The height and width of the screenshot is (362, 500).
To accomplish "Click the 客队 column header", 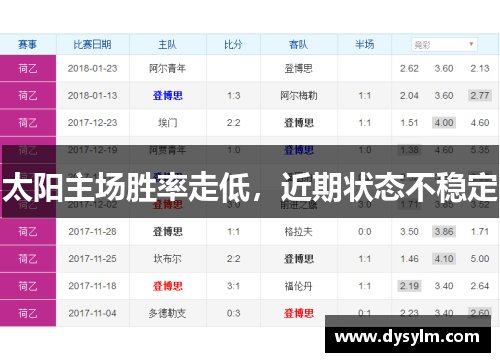I will tap(299, 44).
